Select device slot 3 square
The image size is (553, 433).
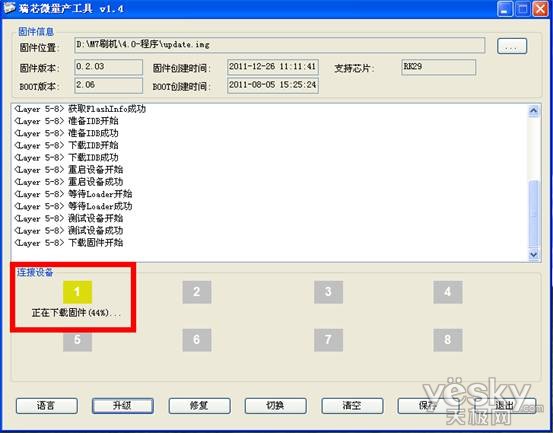(328, 292)
